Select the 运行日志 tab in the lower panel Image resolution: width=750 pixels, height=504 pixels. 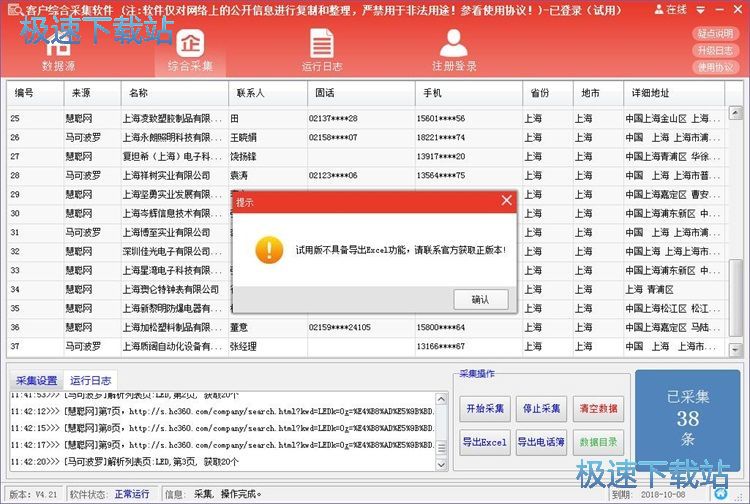tap(91, 381)
